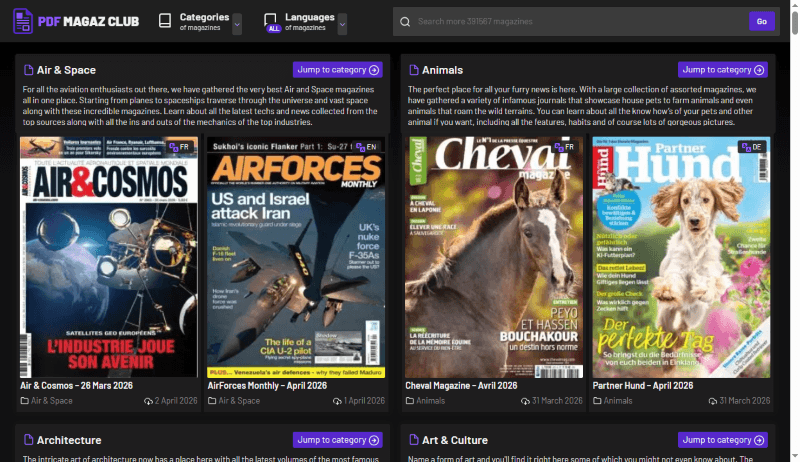This screenshot has width=800, height=462.
Task: Click Animals tag under Partner Hund
Action: [618, 401]
